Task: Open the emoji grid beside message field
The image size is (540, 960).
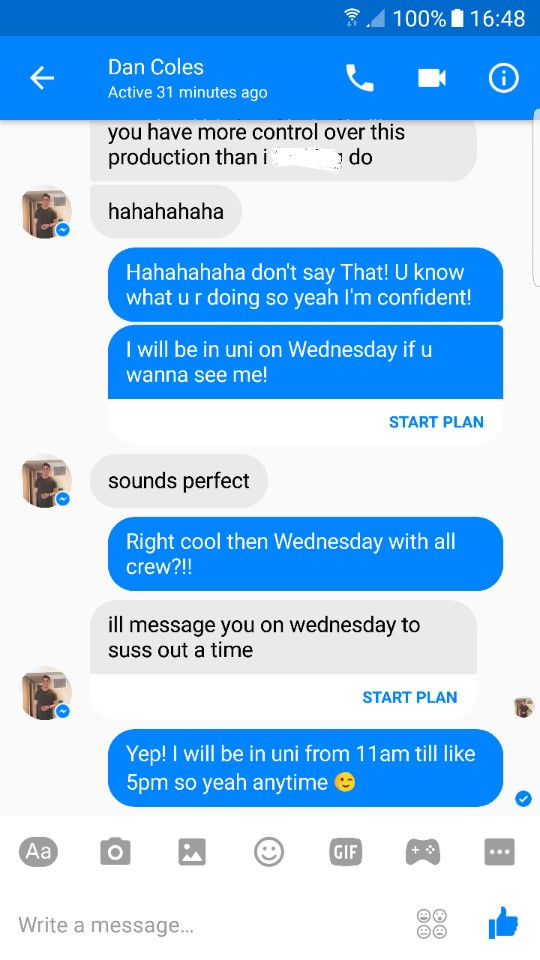Action: click(432, 923)
